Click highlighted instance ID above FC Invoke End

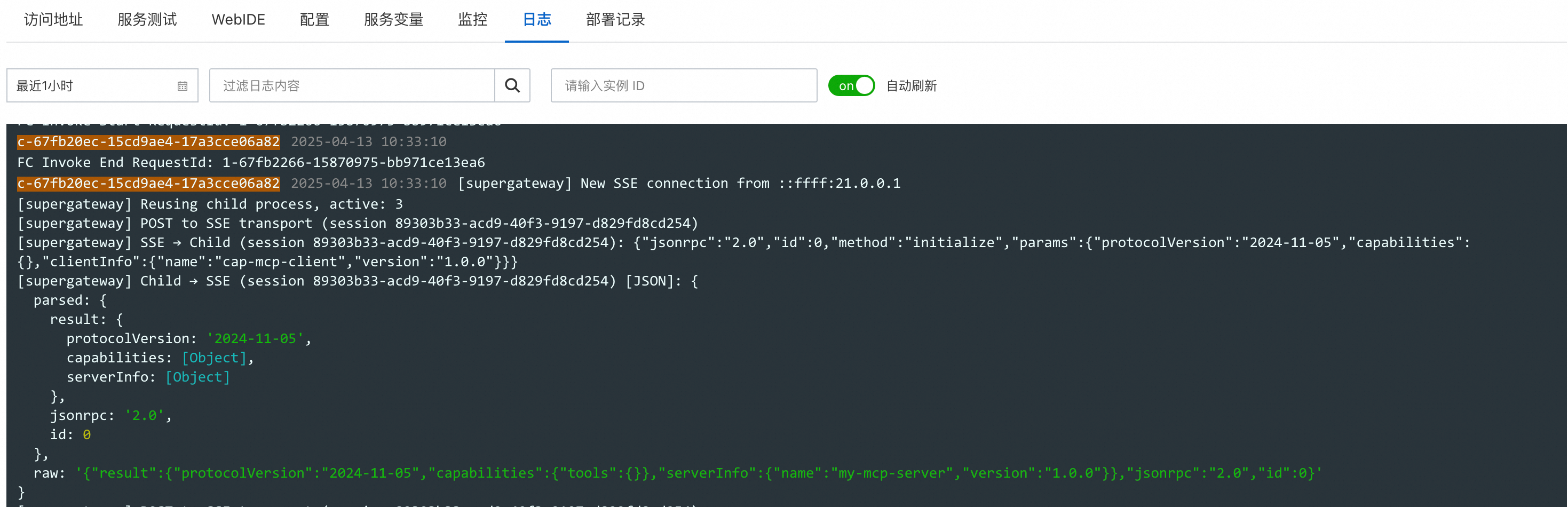pos(148,142)
